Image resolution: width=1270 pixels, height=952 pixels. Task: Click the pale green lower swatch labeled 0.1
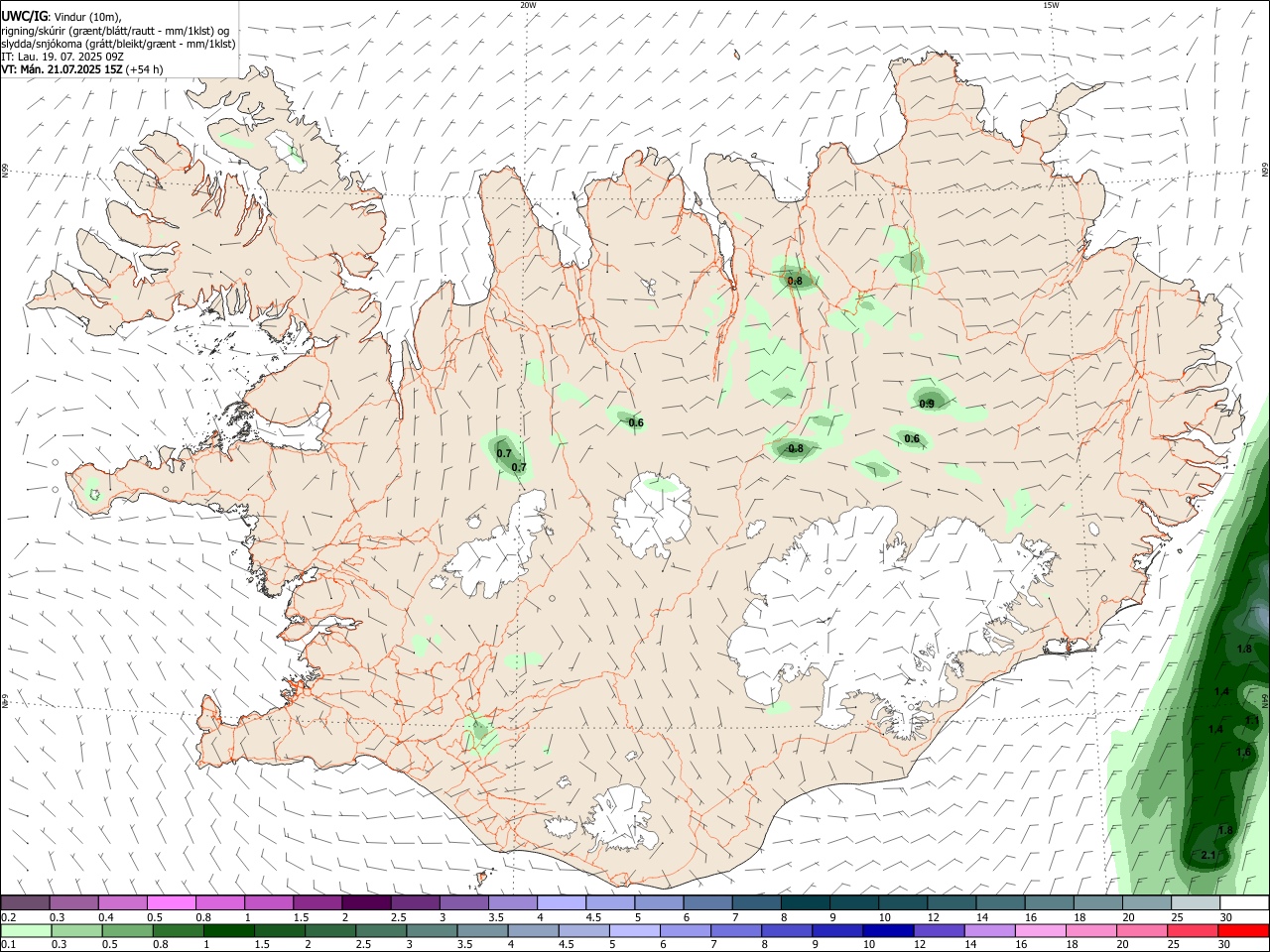pos(26,931)
